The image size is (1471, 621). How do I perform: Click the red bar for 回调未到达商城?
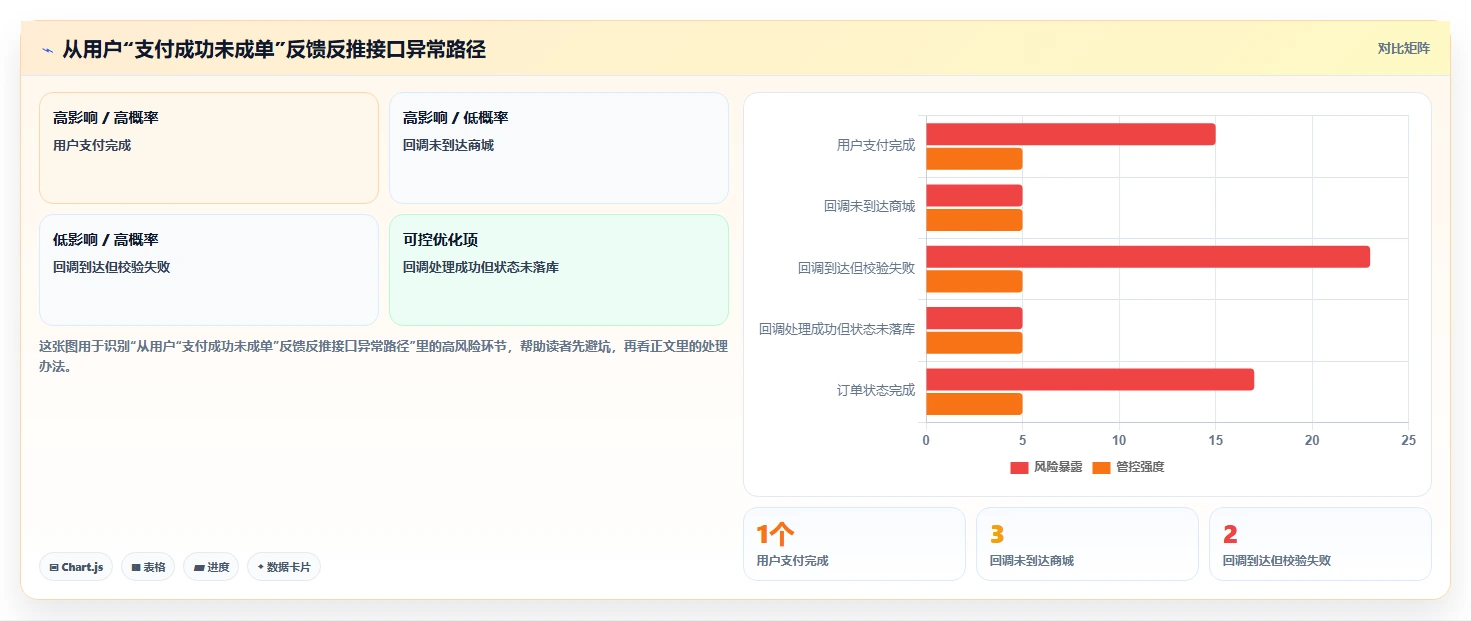coord(974,195)
